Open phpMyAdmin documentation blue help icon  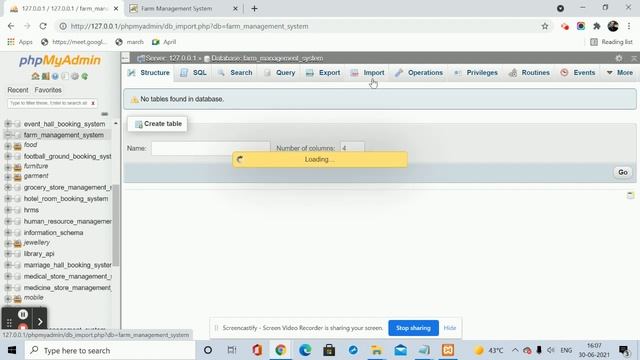coord(55,76)
